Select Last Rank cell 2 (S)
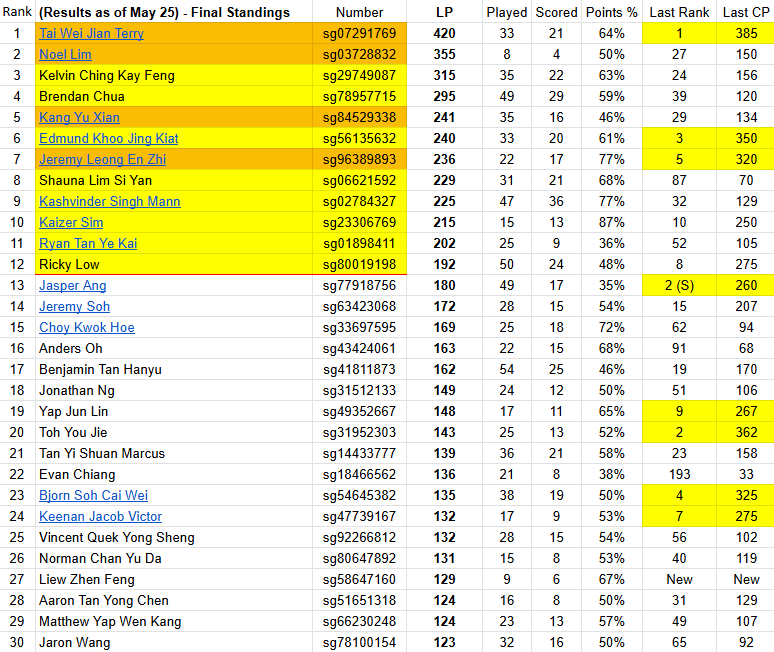Image resolution: width=774 pixels, height=652 pixels. coord(679,285)
